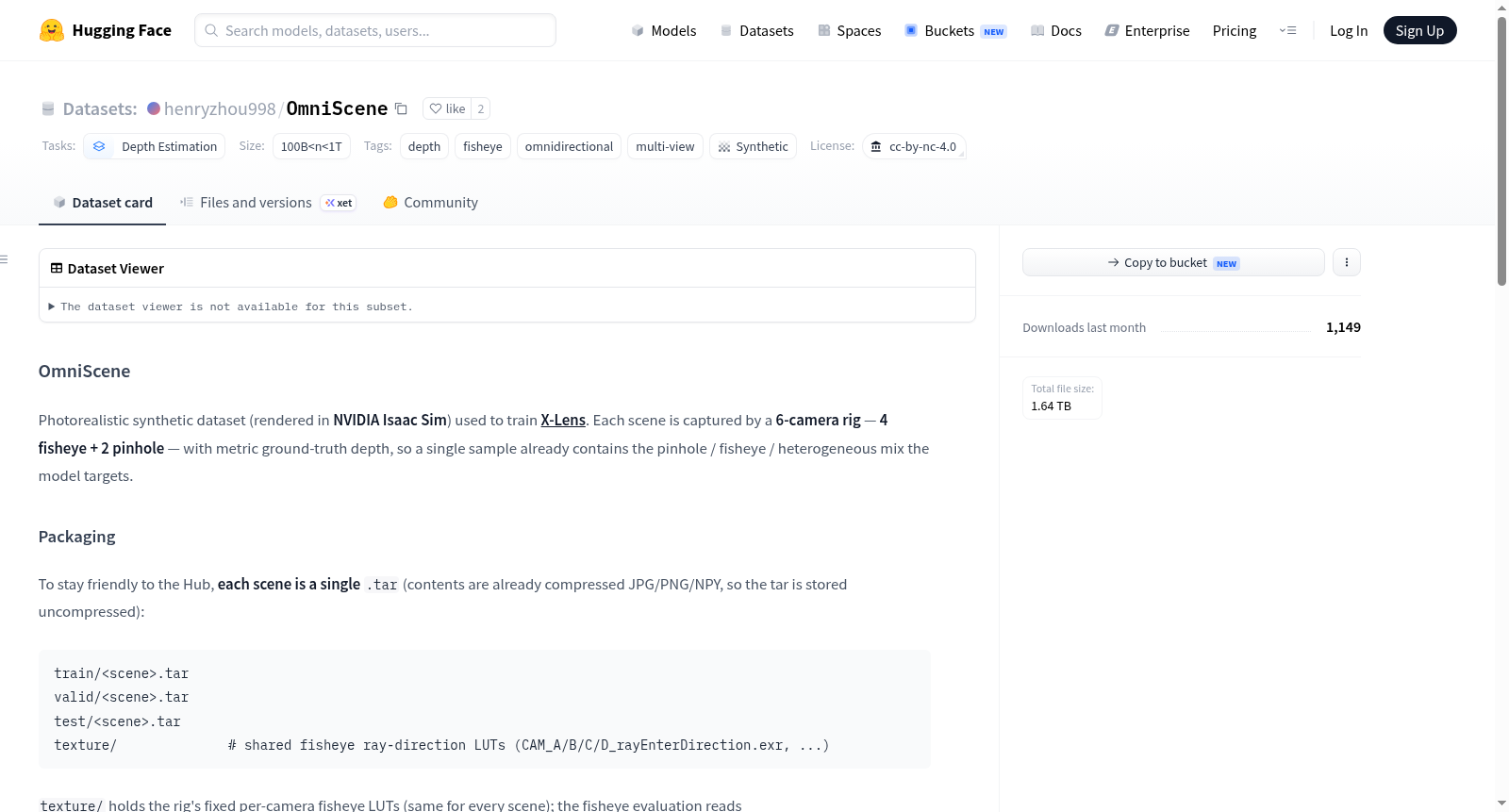
Task: Focus the search models input field
Action: coord(375,30)
